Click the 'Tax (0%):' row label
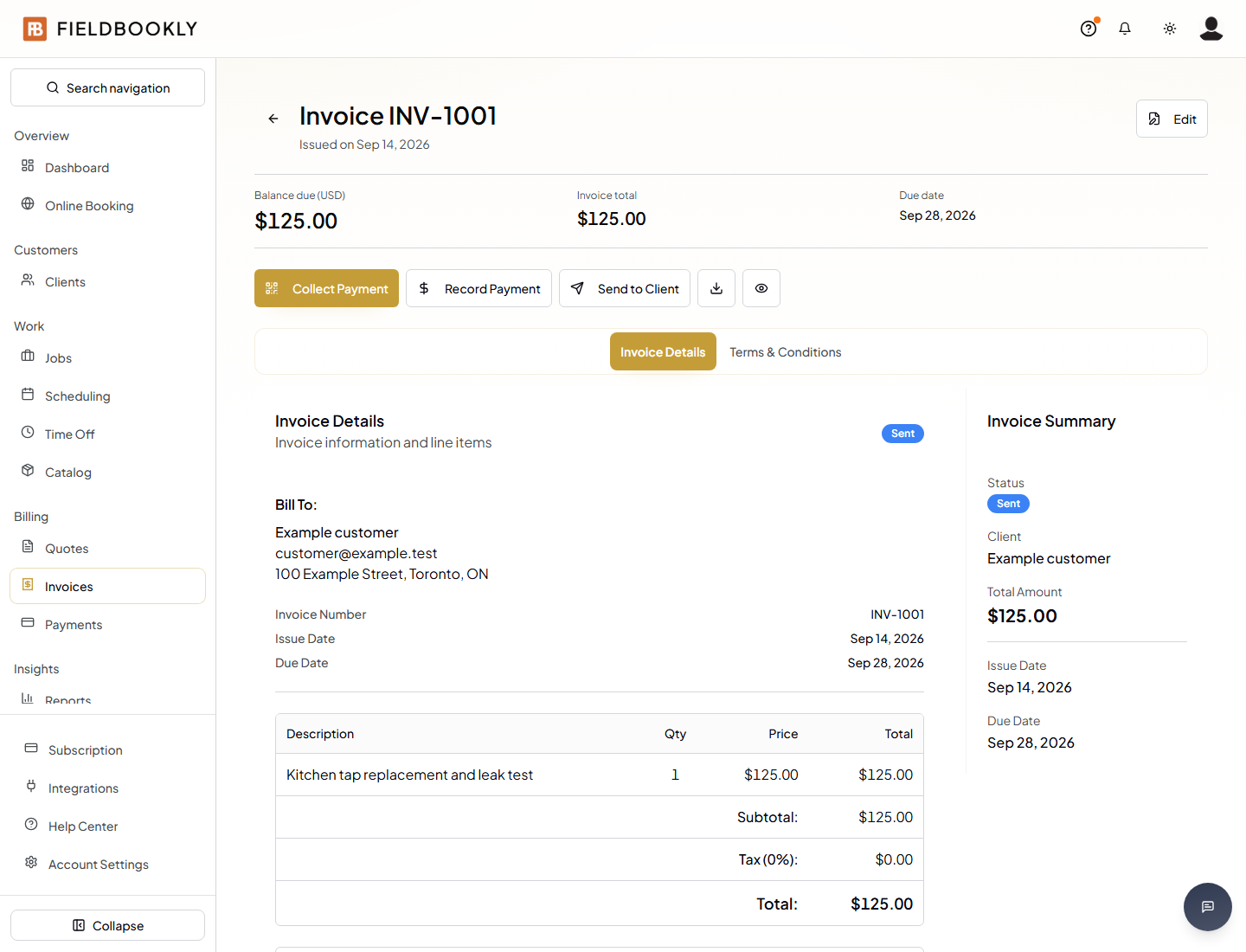1246x952 pixels. 768,859
